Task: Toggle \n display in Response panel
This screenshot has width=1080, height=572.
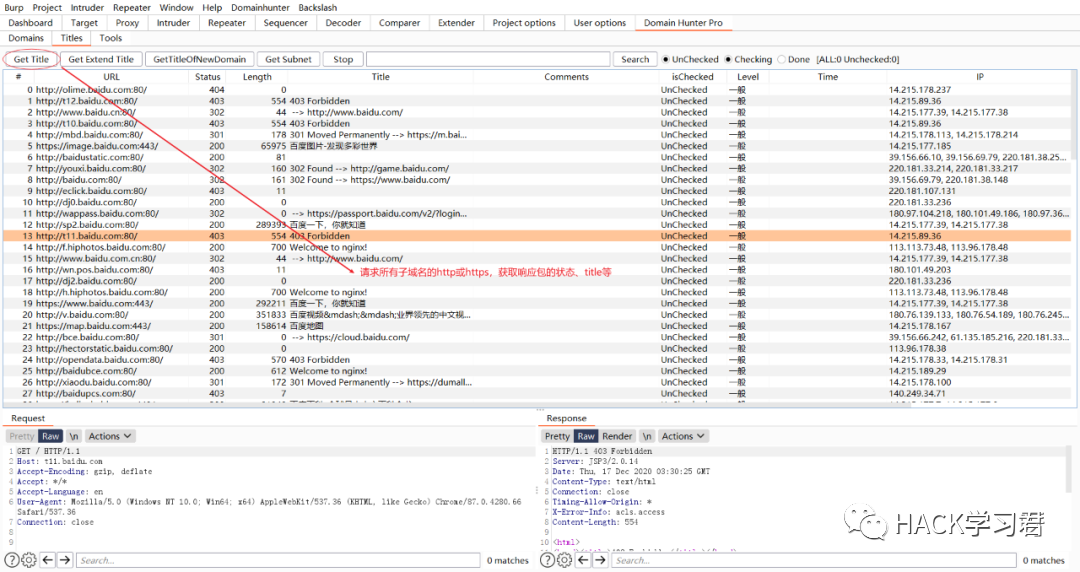Action: click(647, 436)
